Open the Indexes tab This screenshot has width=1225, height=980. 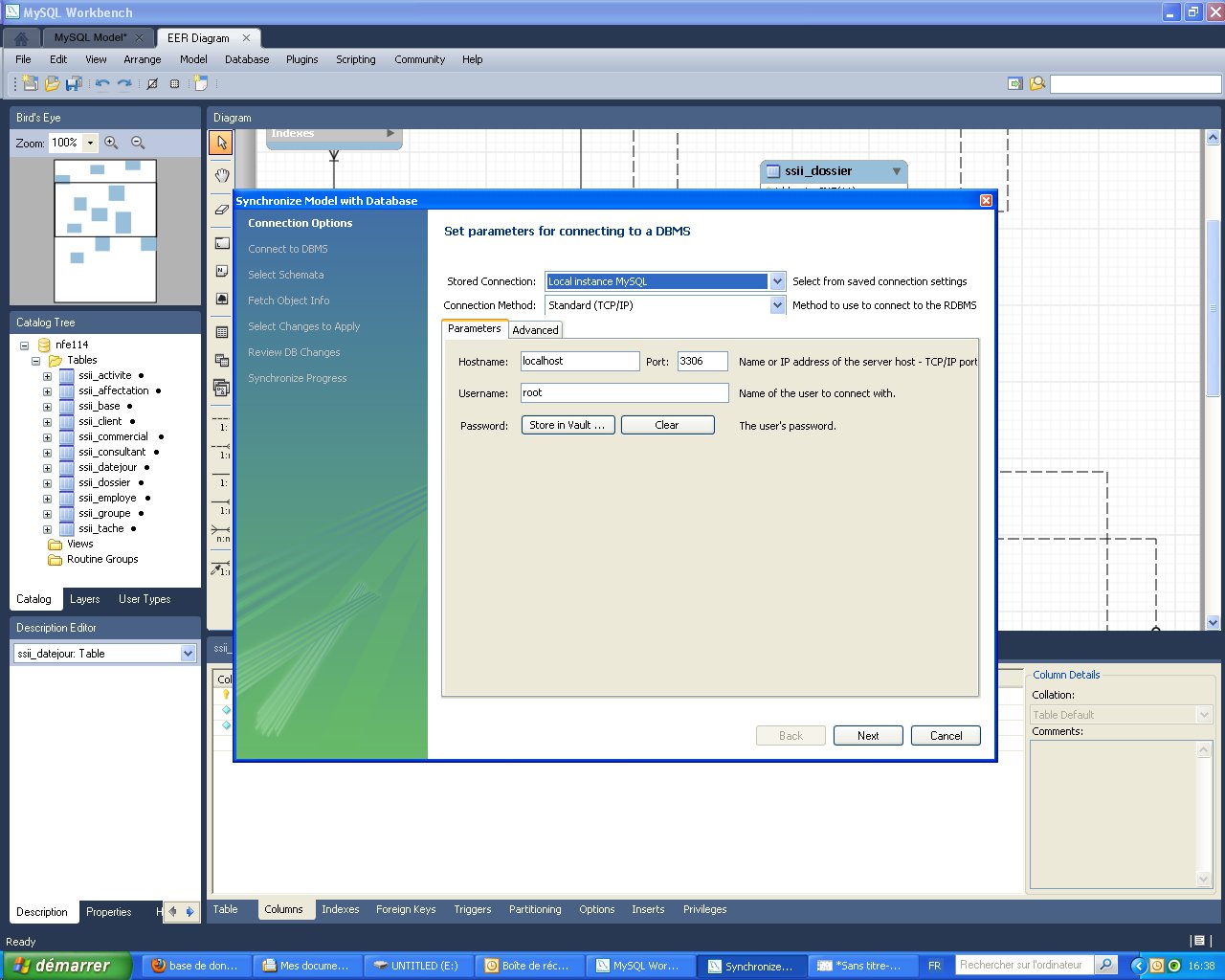coord(341,909)
